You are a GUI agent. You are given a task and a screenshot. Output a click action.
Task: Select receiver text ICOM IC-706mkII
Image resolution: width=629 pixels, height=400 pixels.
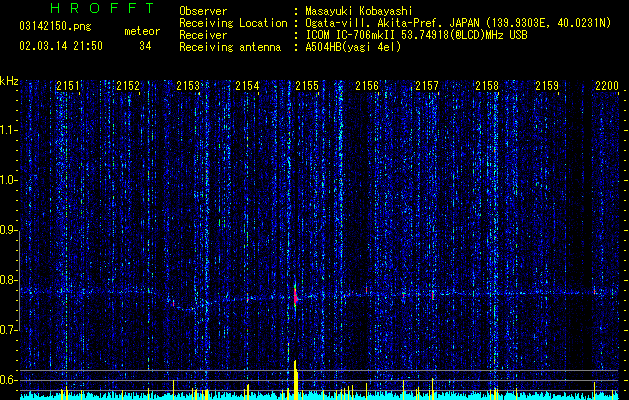coord(350,35)
